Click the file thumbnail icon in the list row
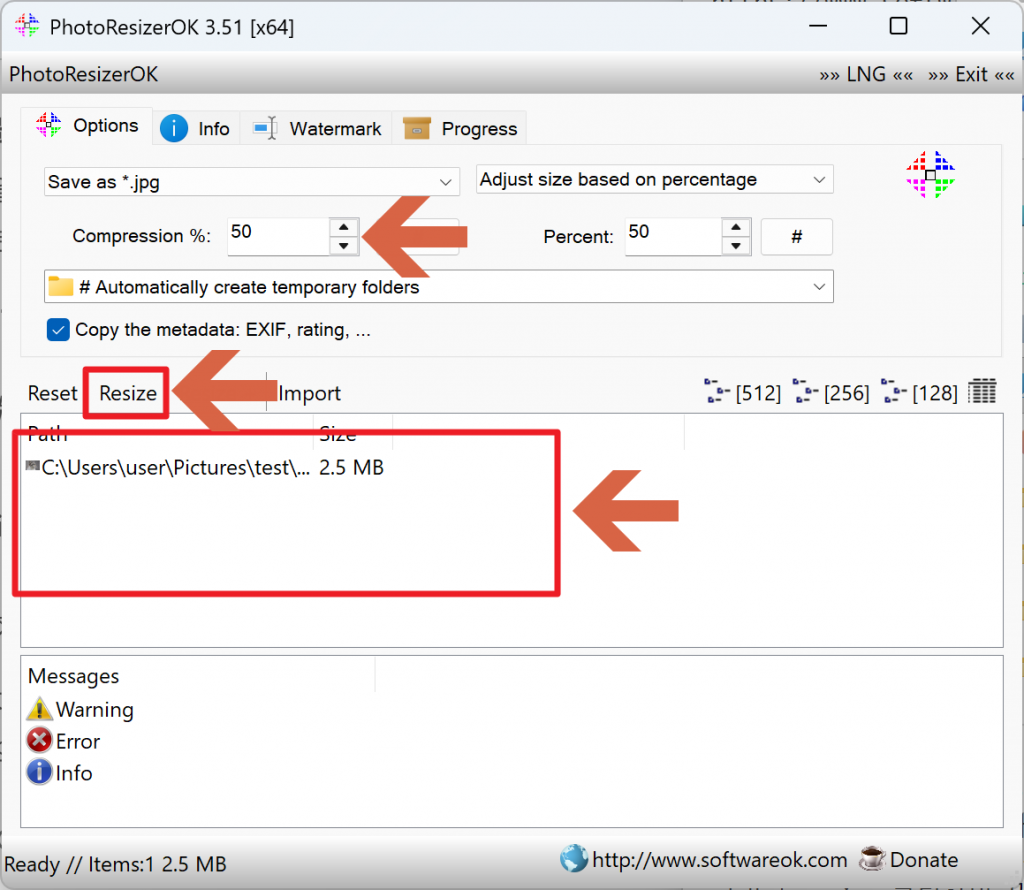 click(32, 466)
